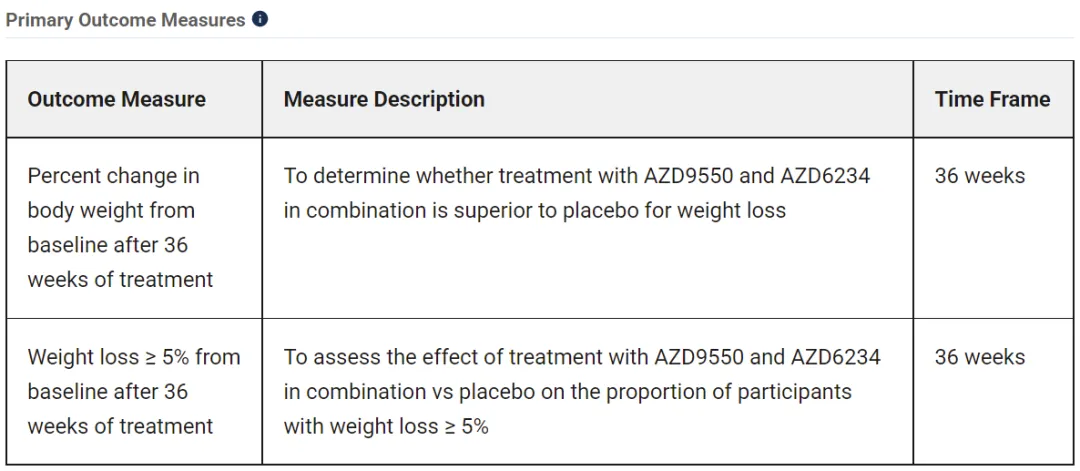Viewport: 1080px width, 471px height.
Task: Click "To determine whether treatment" text
Action: pos(420,176)
